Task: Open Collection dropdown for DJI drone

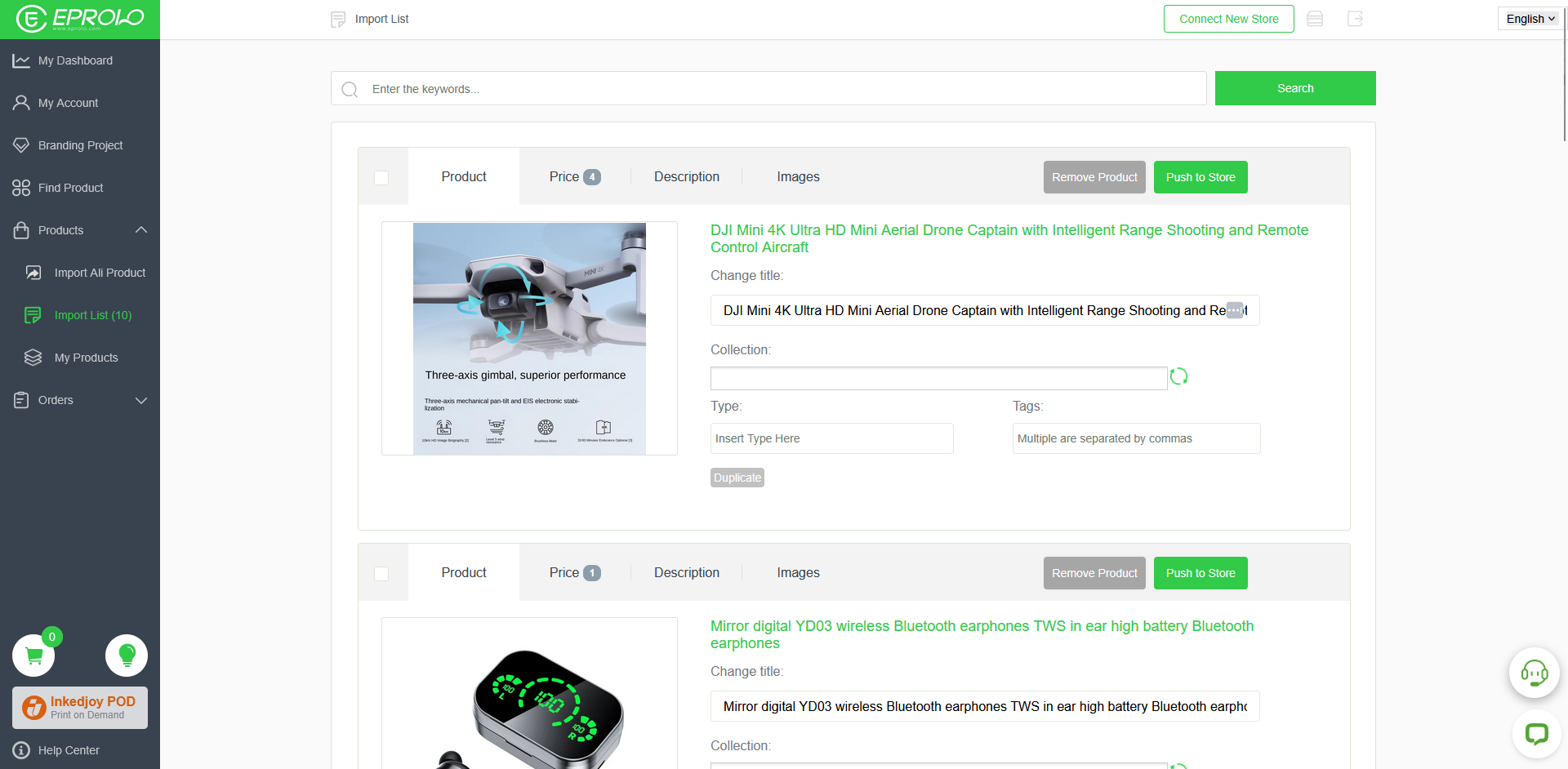Action: 938,378
